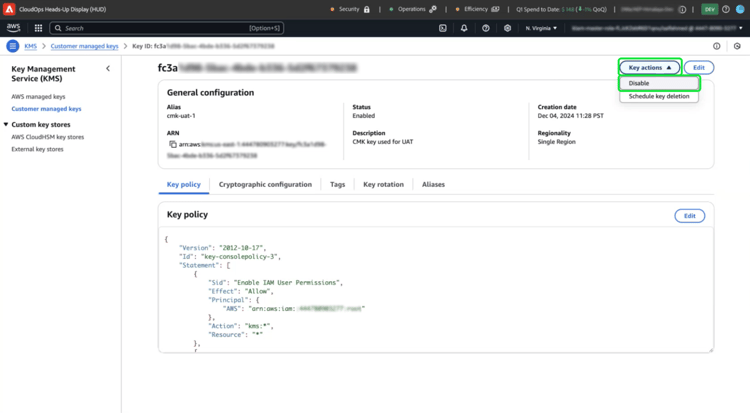Switch to the Cryptographic configuration tab
750x413 pixels.
click(265, 184)
